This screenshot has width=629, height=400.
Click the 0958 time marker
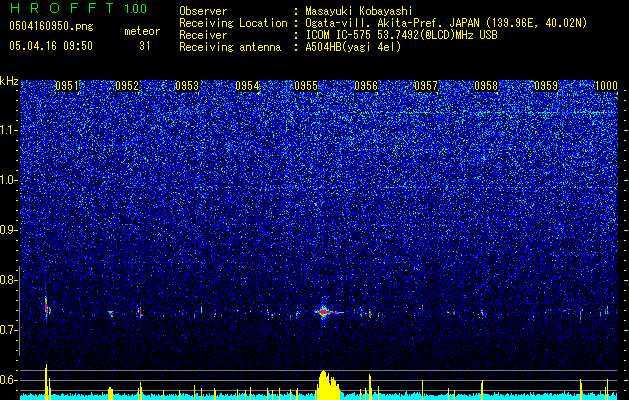486,86
